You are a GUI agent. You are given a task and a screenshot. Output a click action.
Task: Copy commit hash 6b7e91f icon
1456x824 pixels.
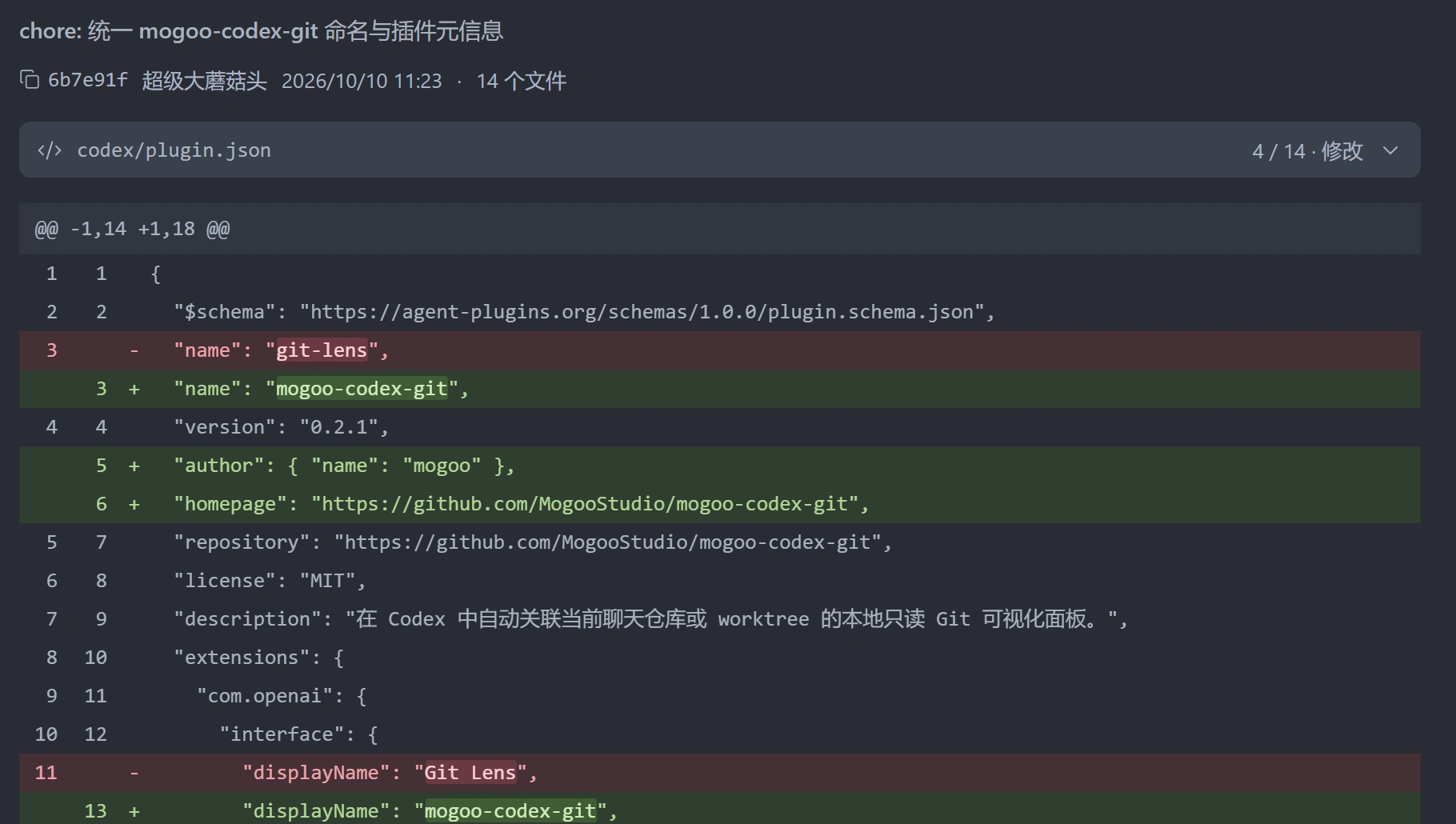(x=30, y=80)
